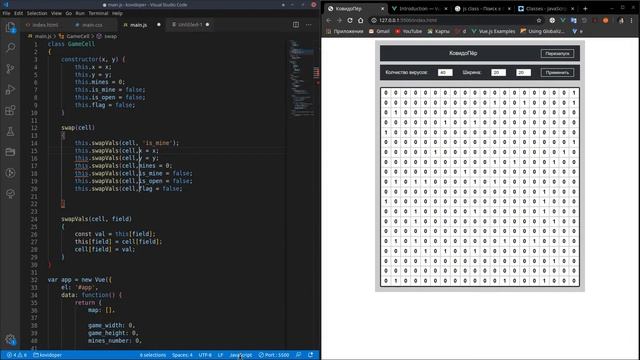Open the Карты bookmark
640x360 pixels.
438,31
